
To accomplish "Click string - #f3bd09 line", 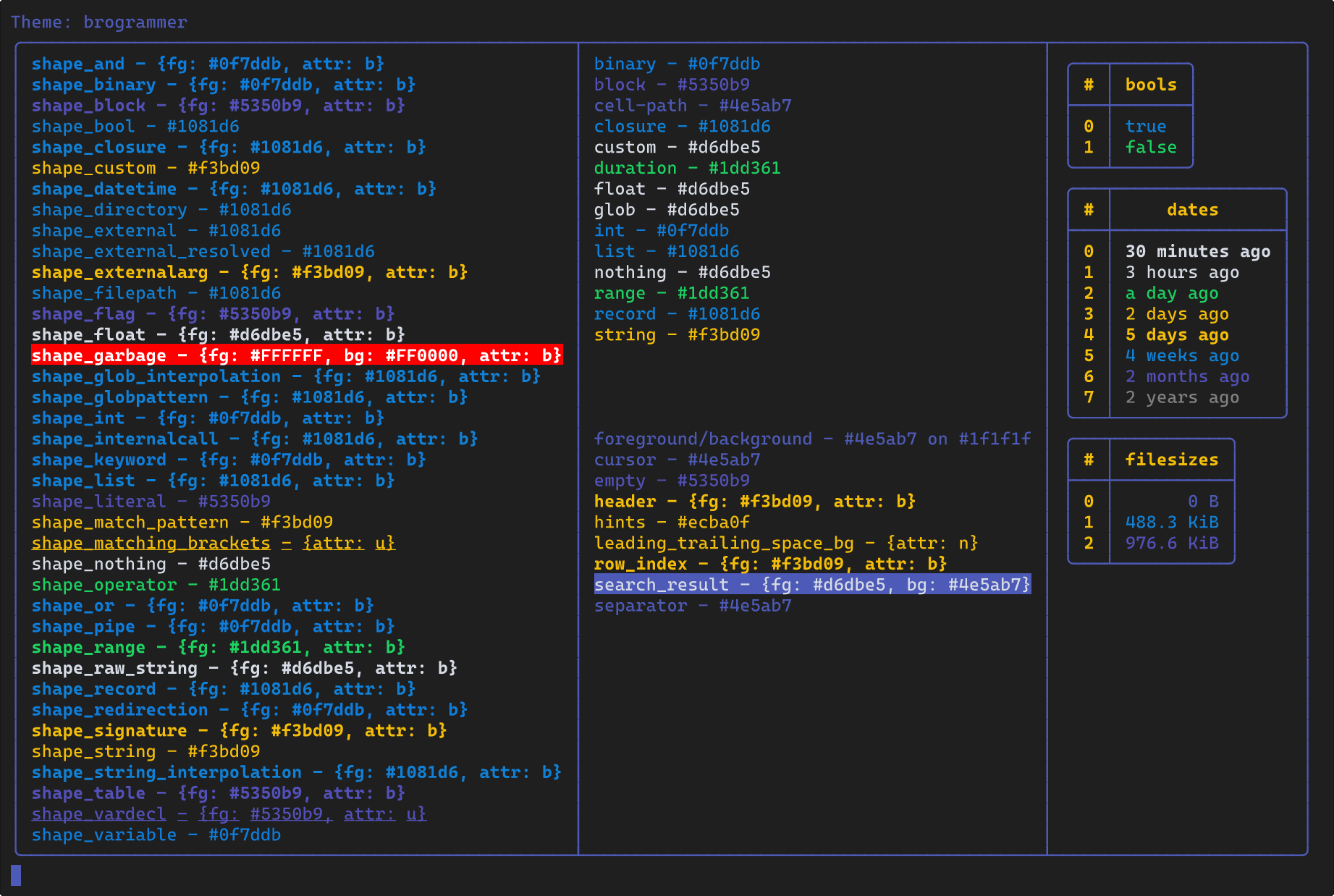I will coord(677,335).
